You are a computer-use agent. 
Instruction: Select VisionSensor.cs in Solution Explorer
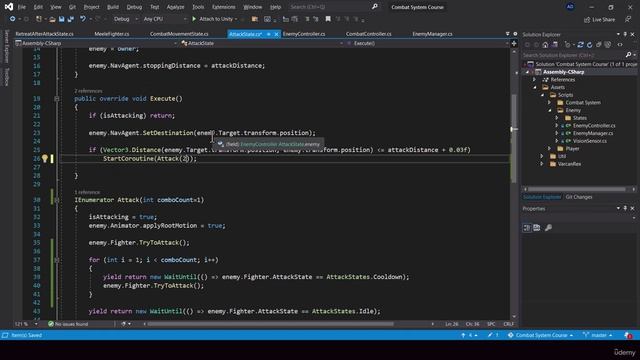point(589,141)
